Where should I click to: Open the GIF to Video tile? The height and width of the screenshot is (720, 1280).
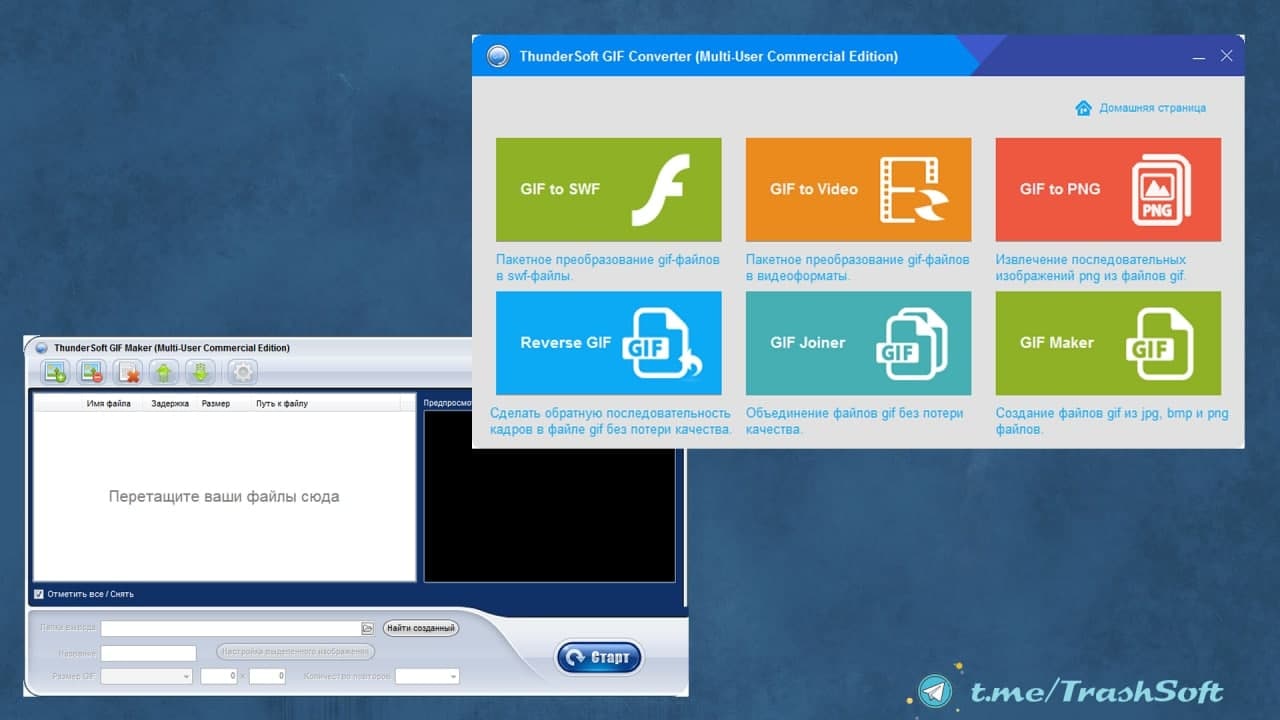pos(858,189)
